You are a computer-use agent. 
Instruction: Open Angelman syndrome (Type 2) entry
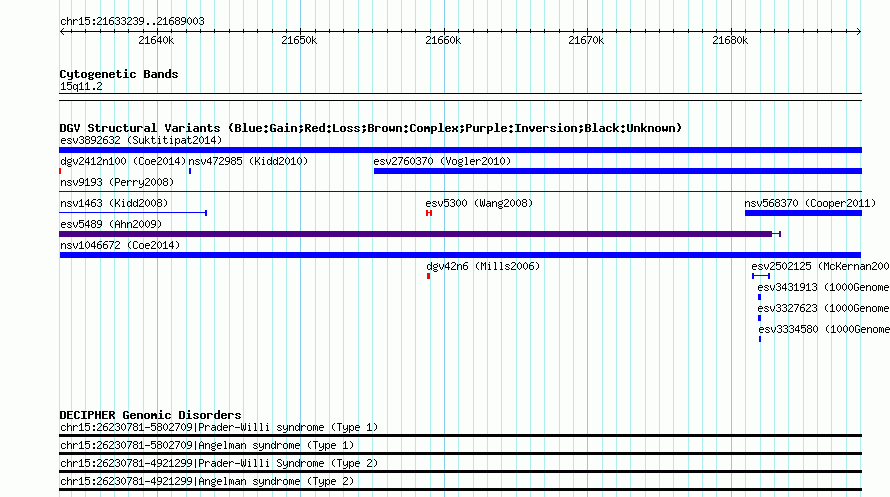click(207, 482)
